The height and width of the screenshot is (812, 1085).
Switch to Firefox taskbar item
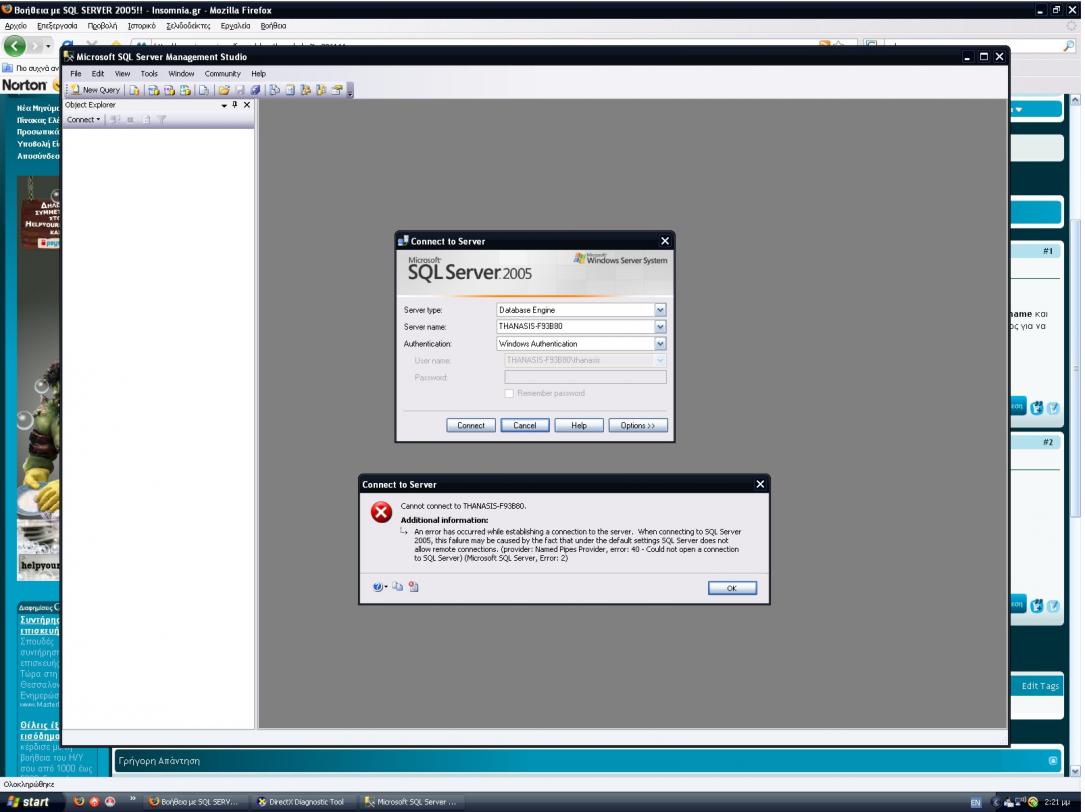click(194, 802)
